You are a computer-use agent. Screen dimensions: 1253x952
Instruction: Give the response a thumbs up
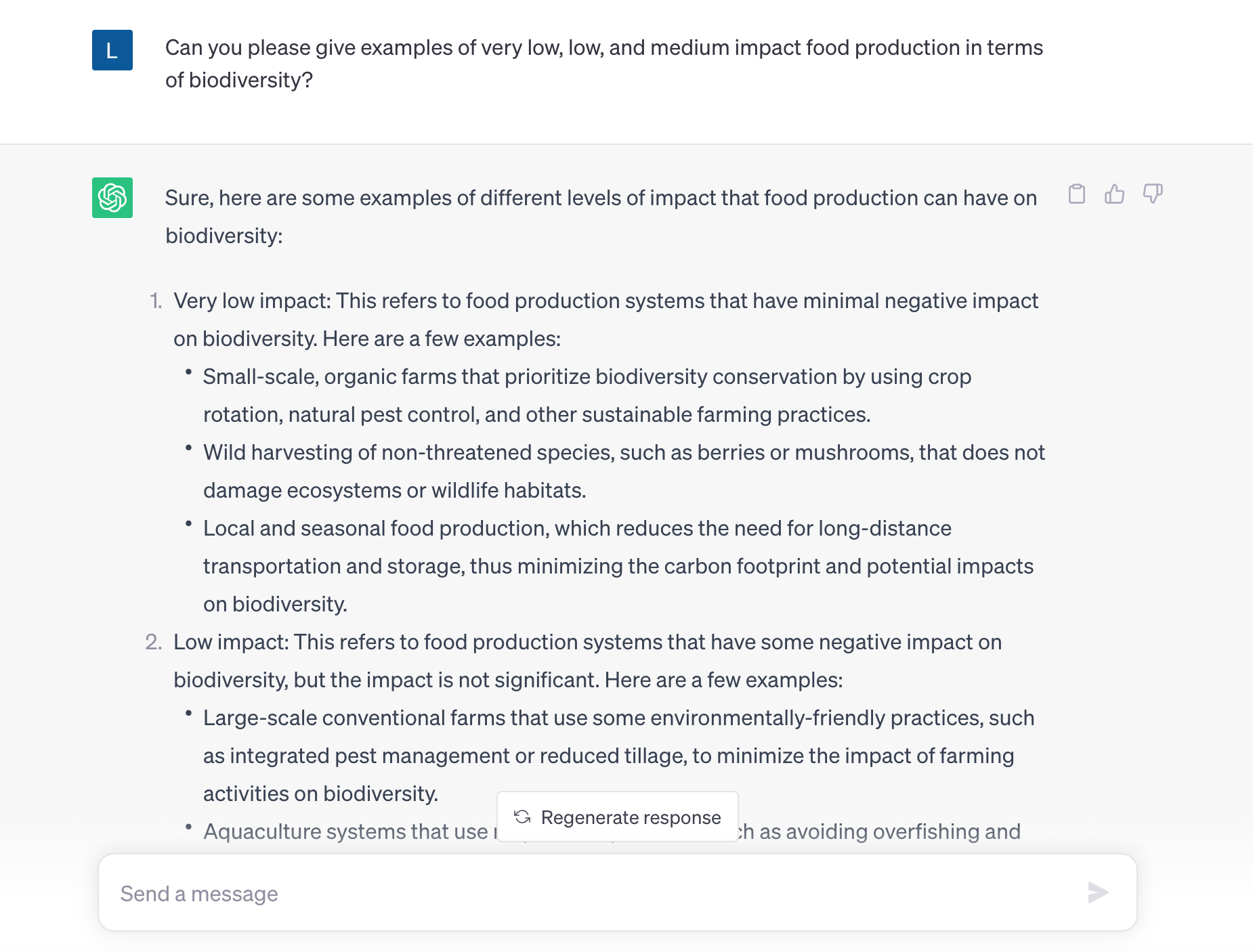coord(1114,194)
